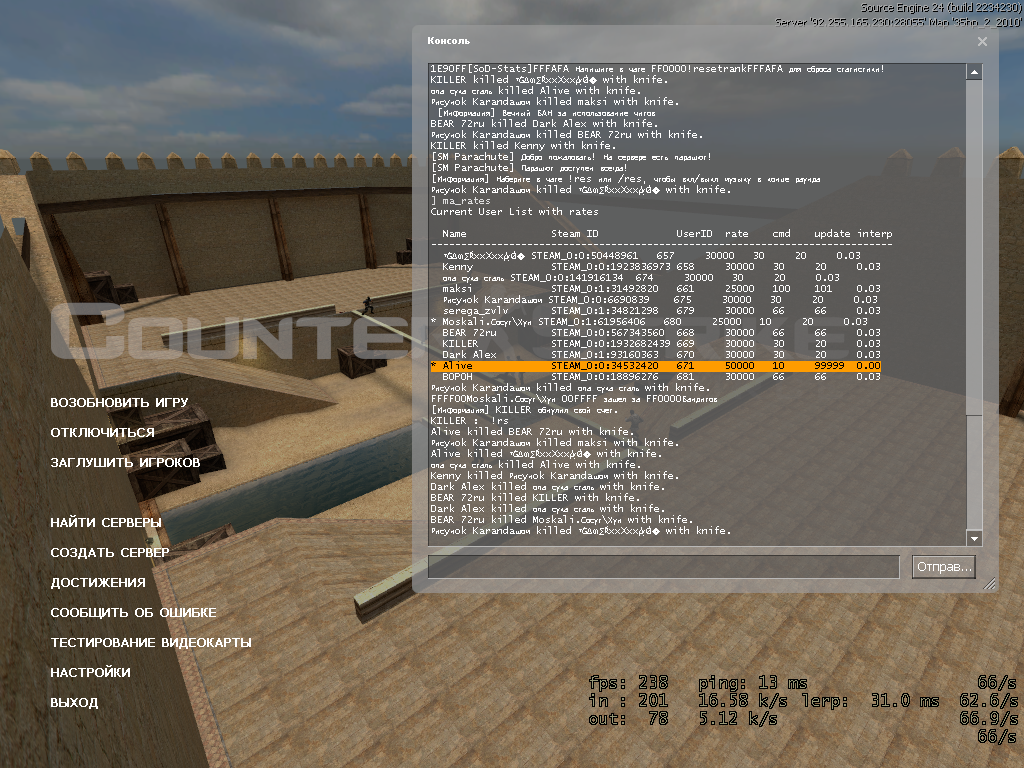1024x768 pixels.
Task: Click the ping: 13 ms readout
Action: pyautogui.click(x=753, y=683)
